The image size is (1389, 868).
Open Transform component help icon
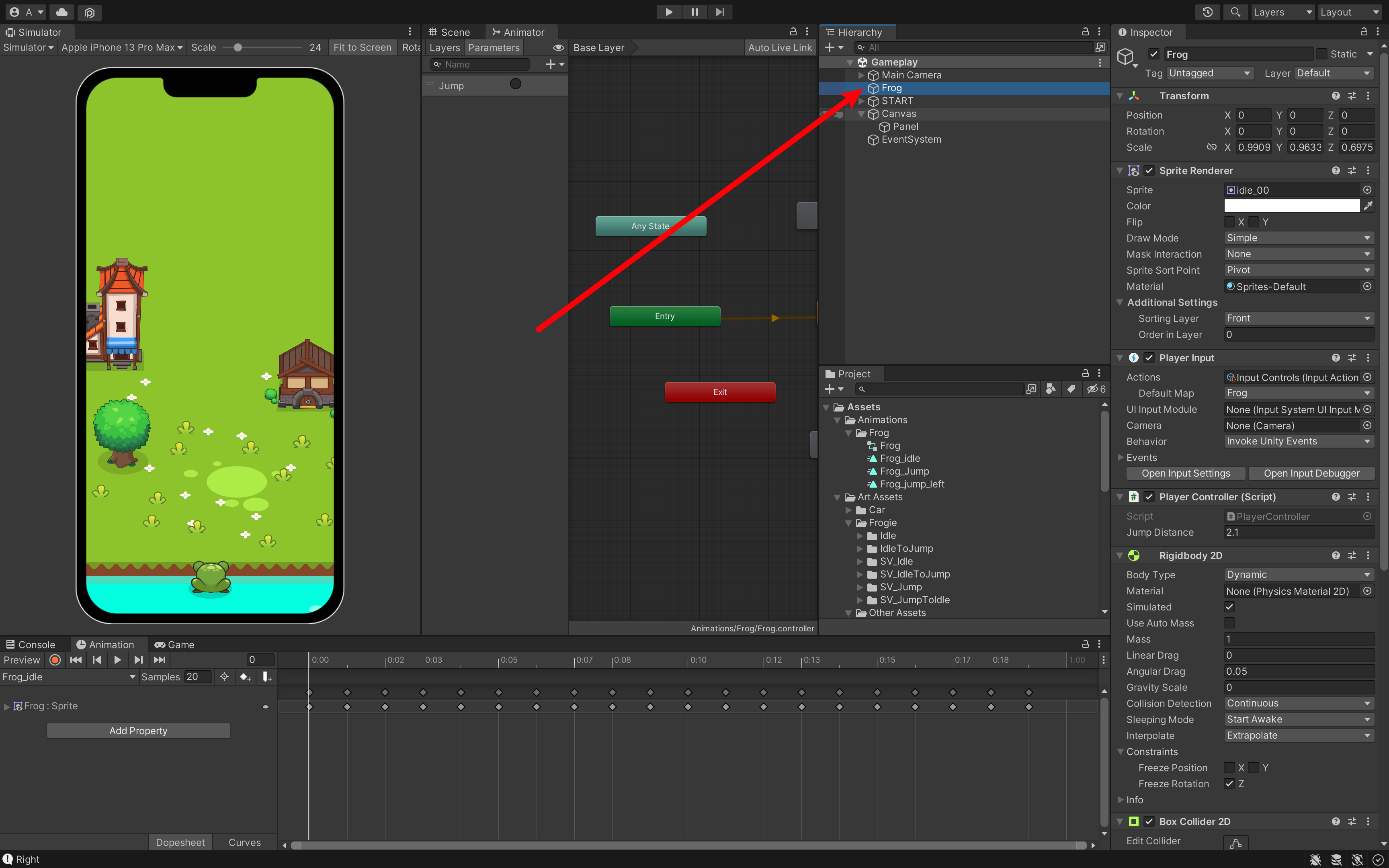(1336, 96)
